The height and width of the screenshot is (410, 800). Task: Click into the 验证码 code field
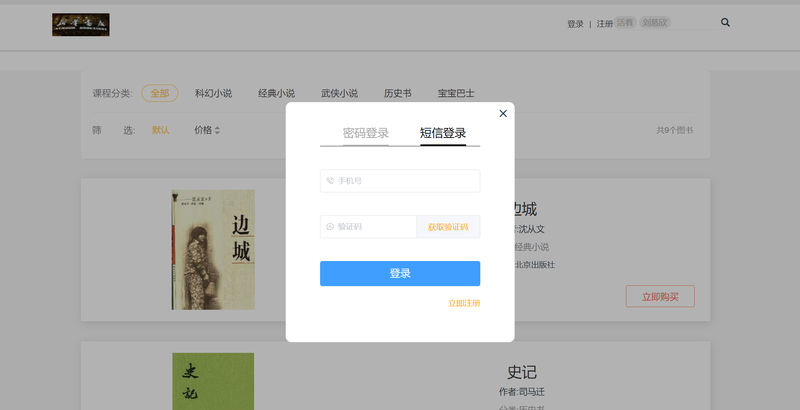(x=368, y=226)
